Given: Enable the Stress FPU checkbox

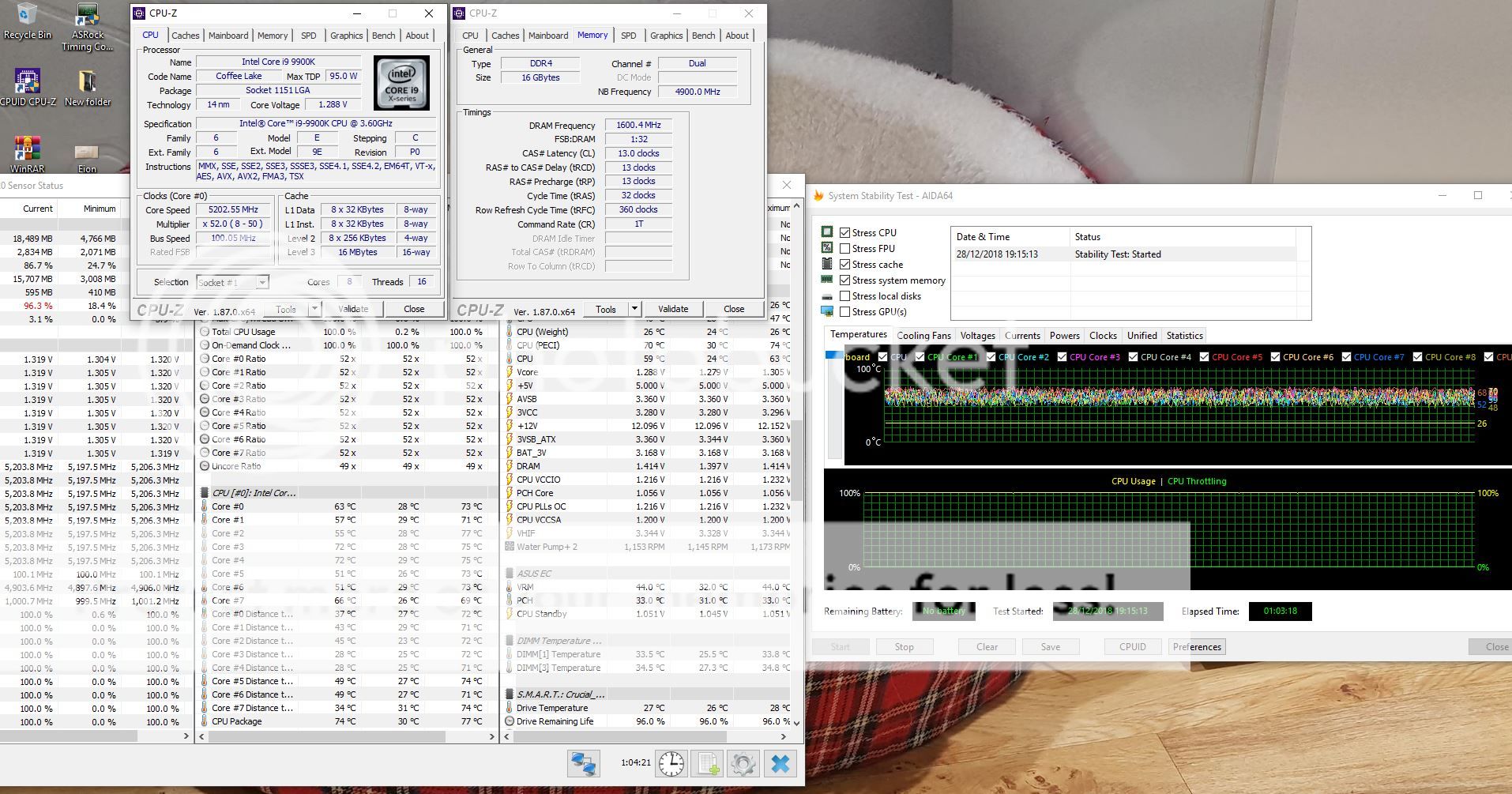Looking at the screenshot, I should [x=845, y=248].
